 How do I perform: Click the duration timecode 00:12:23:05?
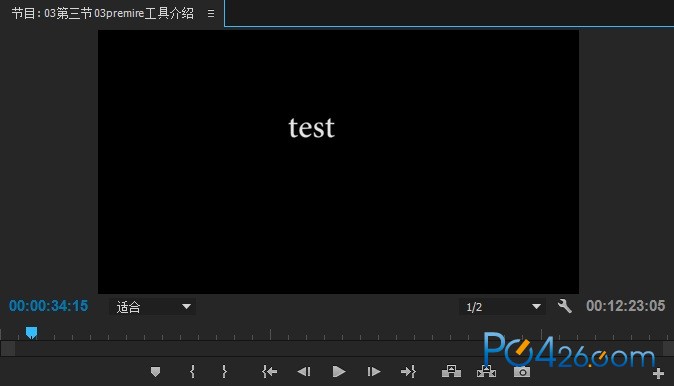click(x=625, y=306)
